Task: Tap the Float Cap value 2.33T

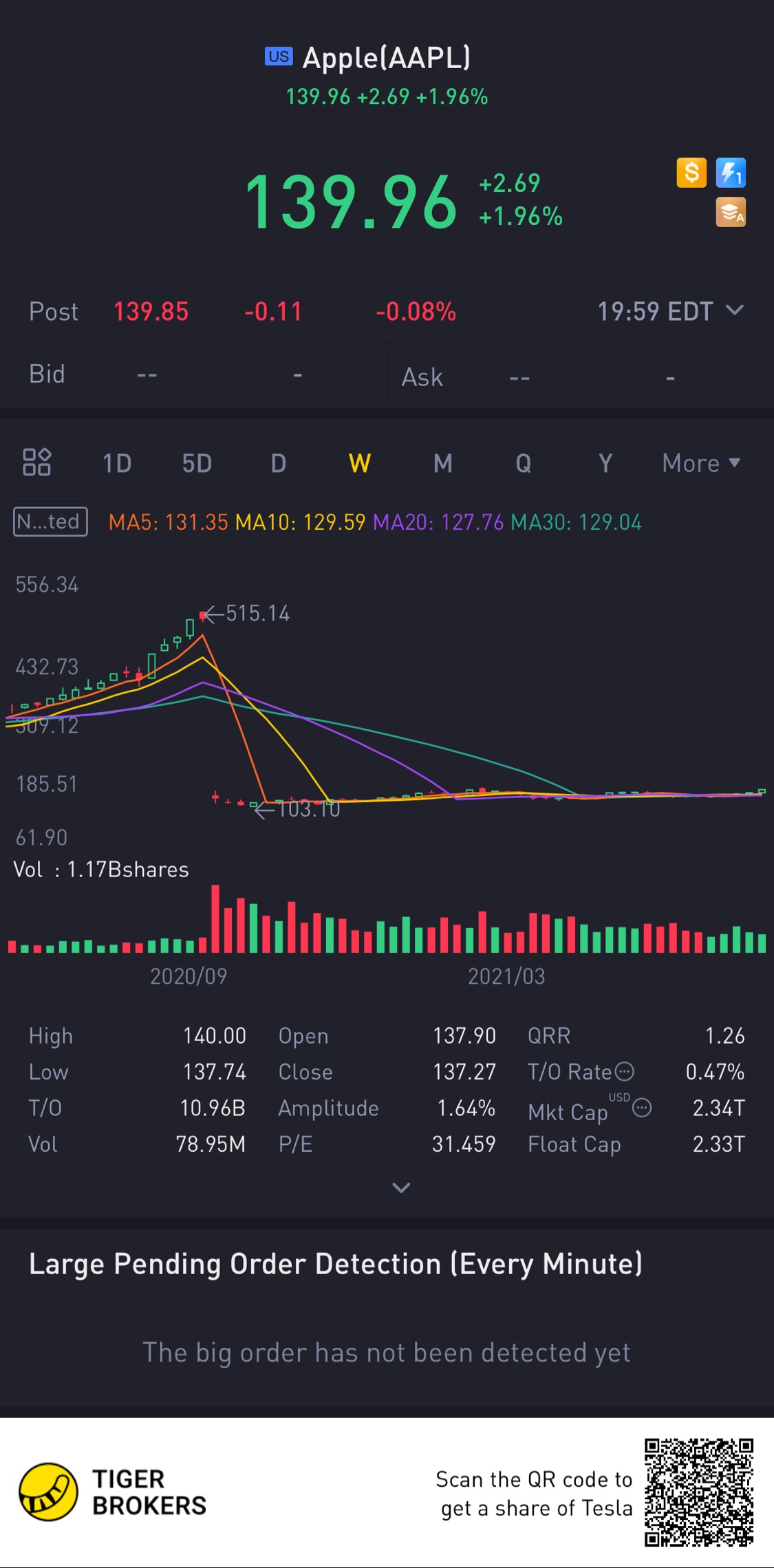Action: click(x=719, y=1144)
